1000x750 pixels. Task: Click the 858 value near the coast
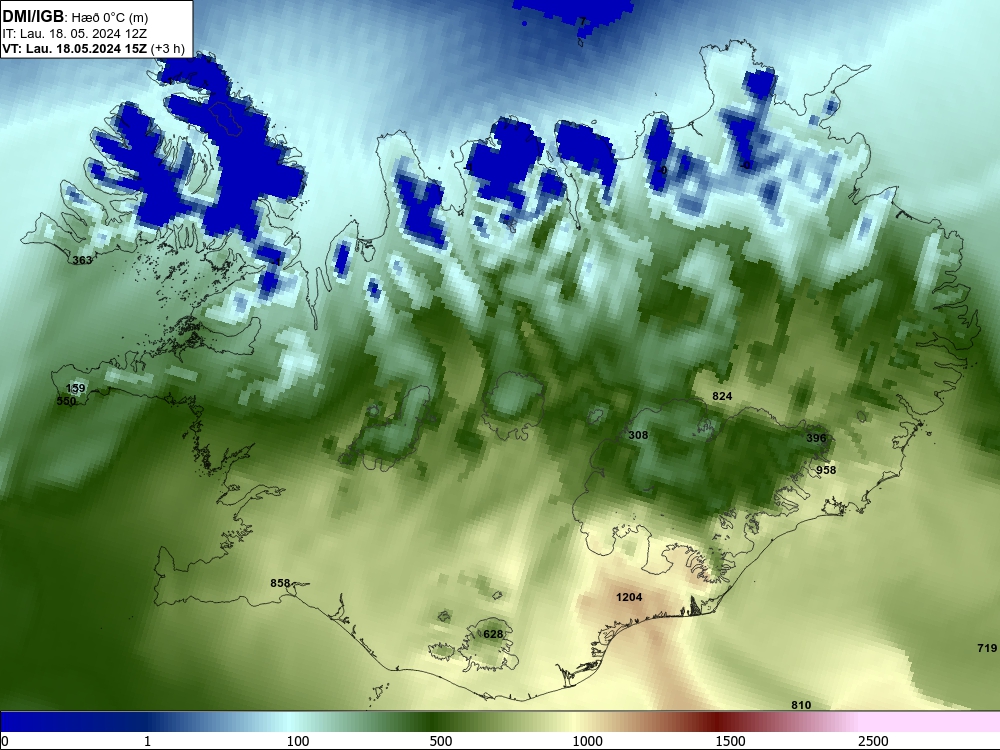pyautogui.click(x=280, y=583)
